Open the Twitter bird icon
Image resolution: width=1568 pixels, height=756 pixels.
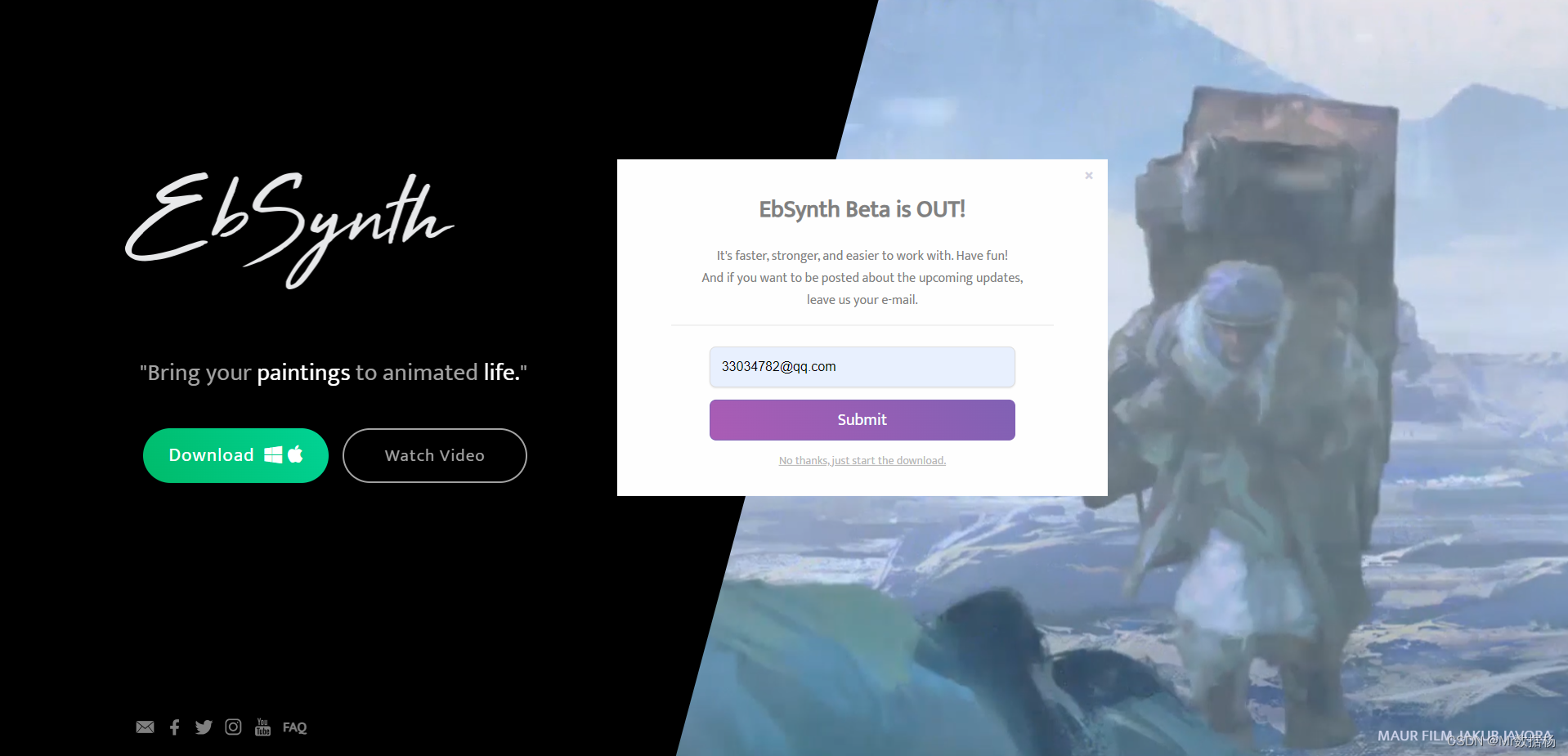click(x=204, y=727)
